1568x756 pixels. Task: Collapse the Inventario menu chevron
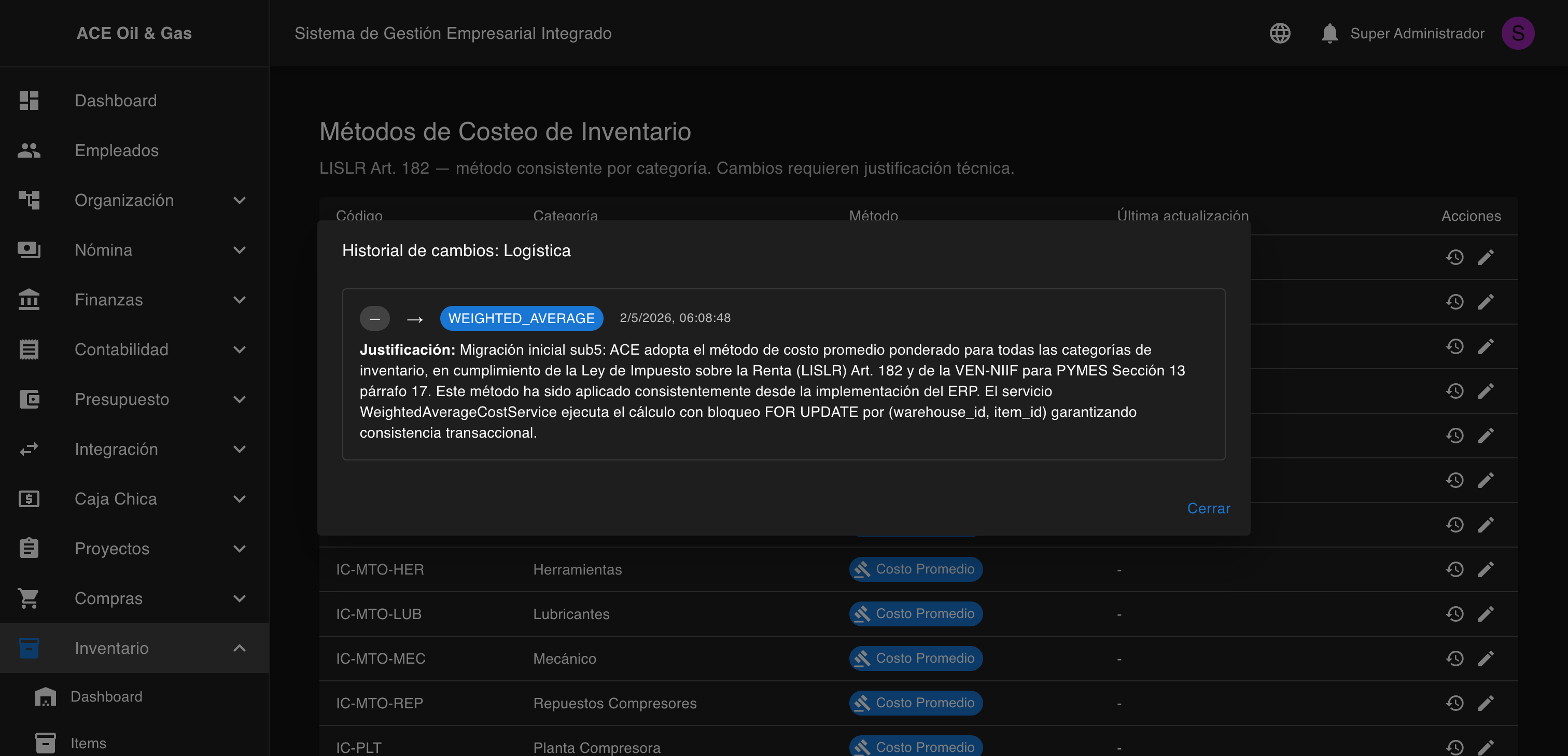(240, 648)
